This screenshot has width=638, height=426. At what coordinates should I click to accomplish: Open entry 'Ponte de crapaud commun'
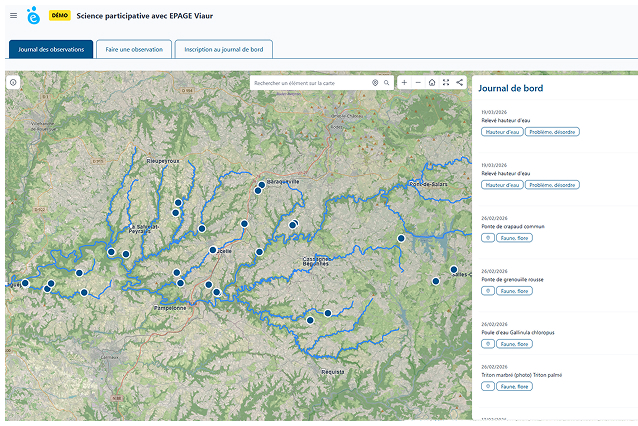click(x=513, y=226)
